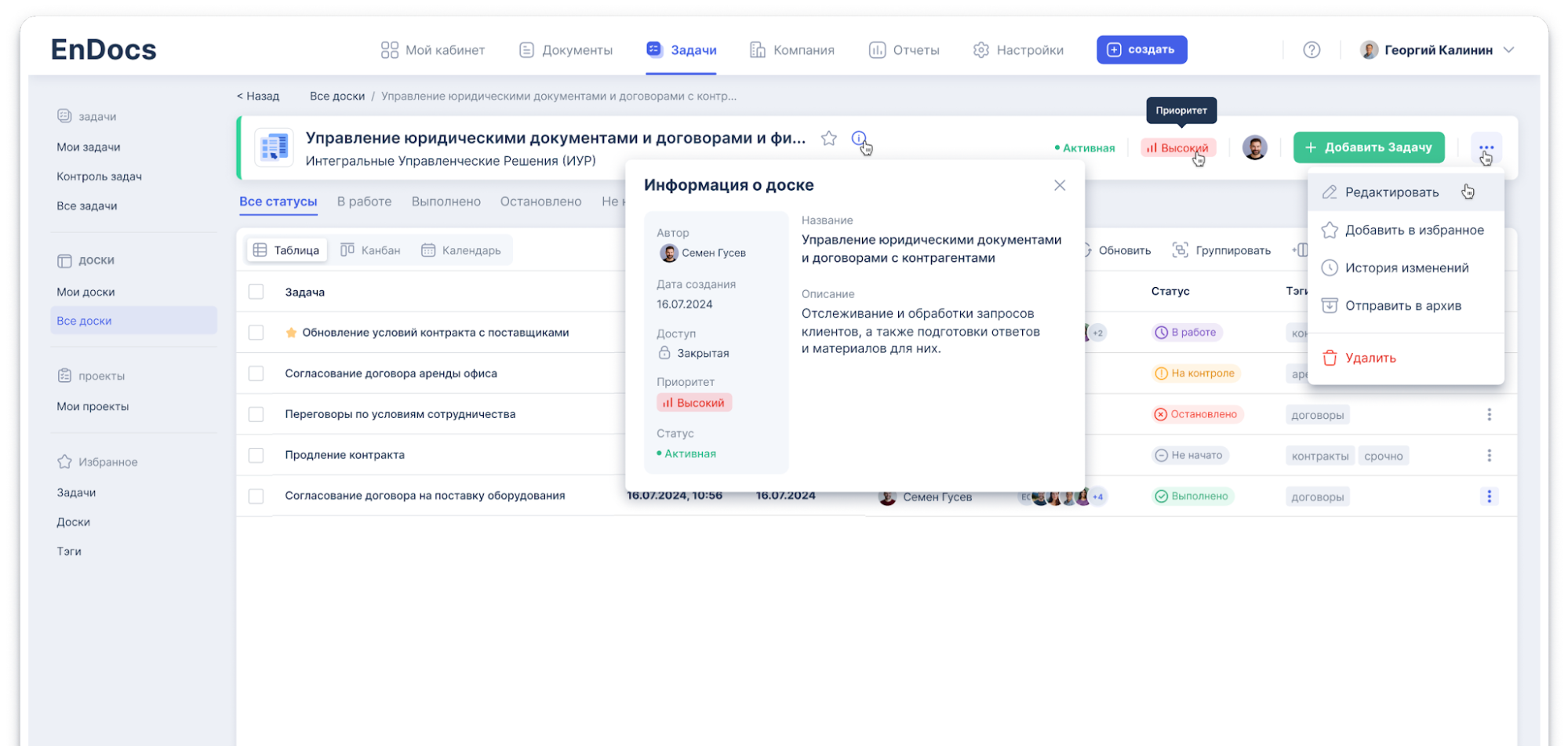This screenshot has width=1568, height=746.
Task: Expand the Георгий Калинин user dropdown
Action: tap(1508, 50)
